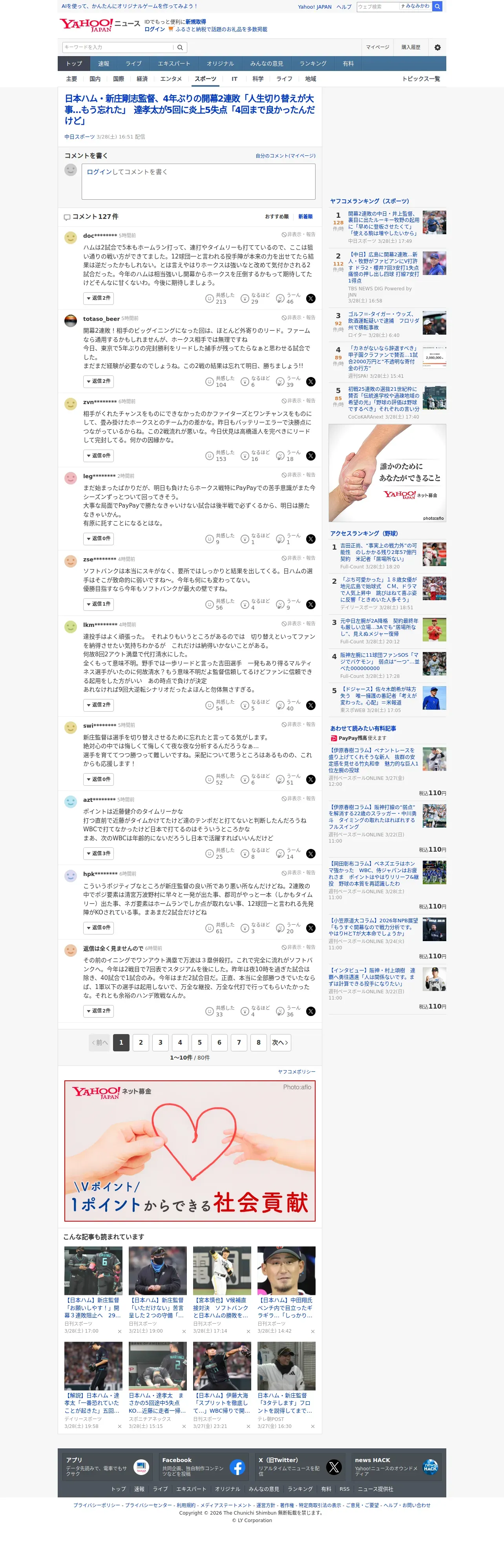Select the 経済 category menu item
The width and height of the screenshot is (504, 1568).
click(142, 79)
